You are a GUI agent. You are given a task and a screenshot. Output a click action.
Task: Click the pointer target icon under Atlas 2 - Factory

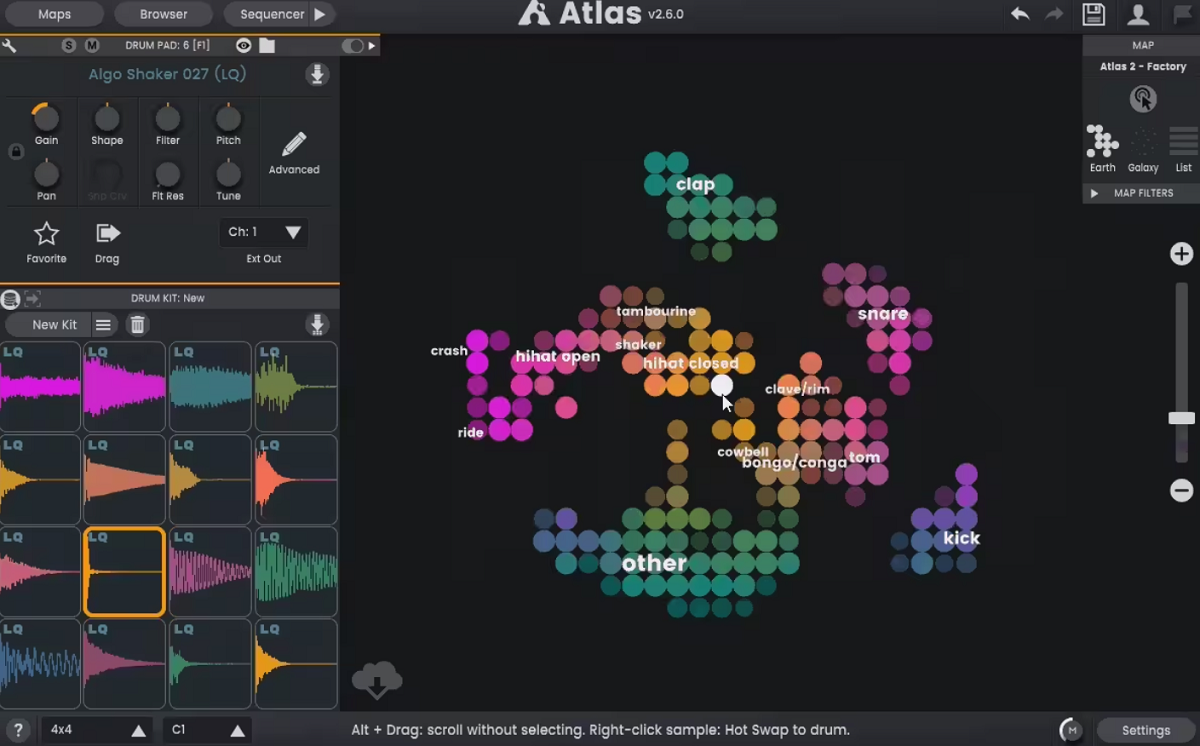(x=1143, y=98)
